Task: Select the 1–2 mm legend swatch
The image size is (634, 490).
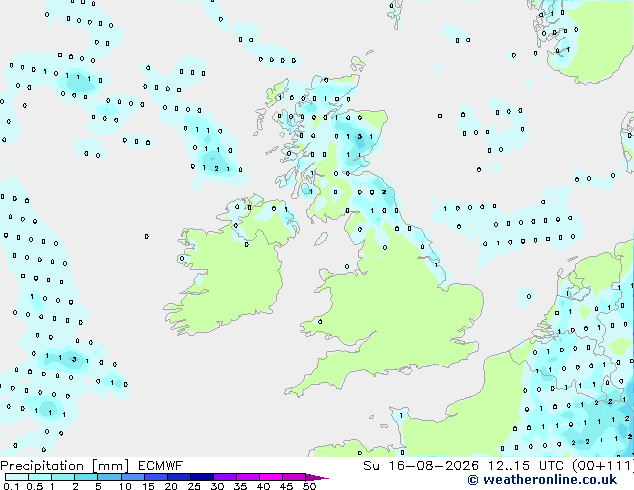Action: click(x=63, y=477)
